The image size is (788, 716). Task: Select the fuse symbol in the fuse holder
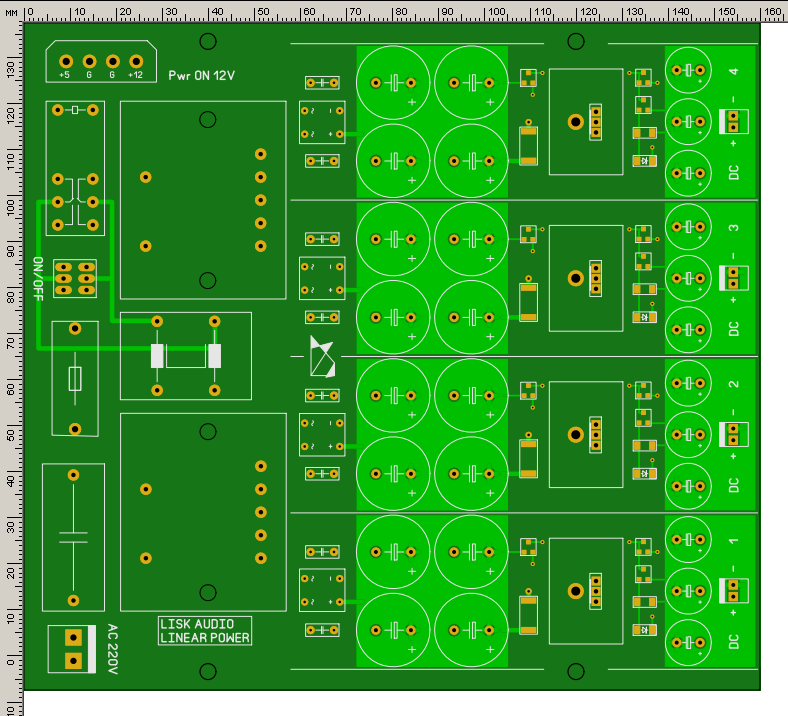[75, 378]
